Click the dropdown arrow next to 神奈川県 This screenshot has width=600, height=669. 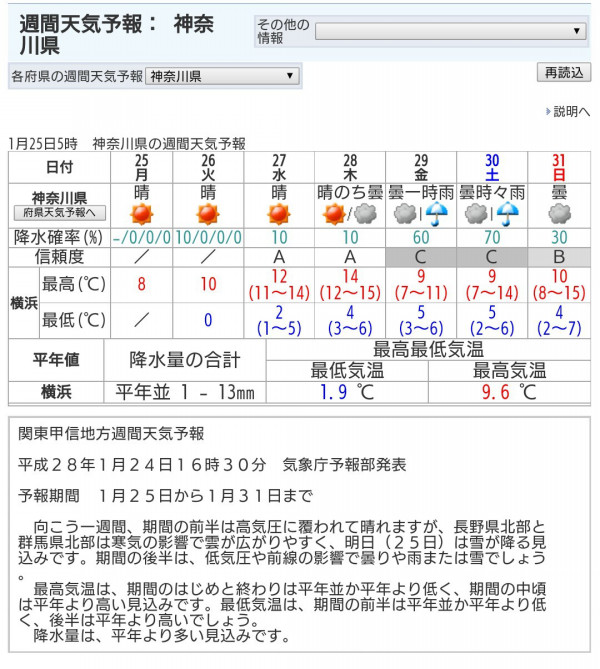(x=290, y=76)
